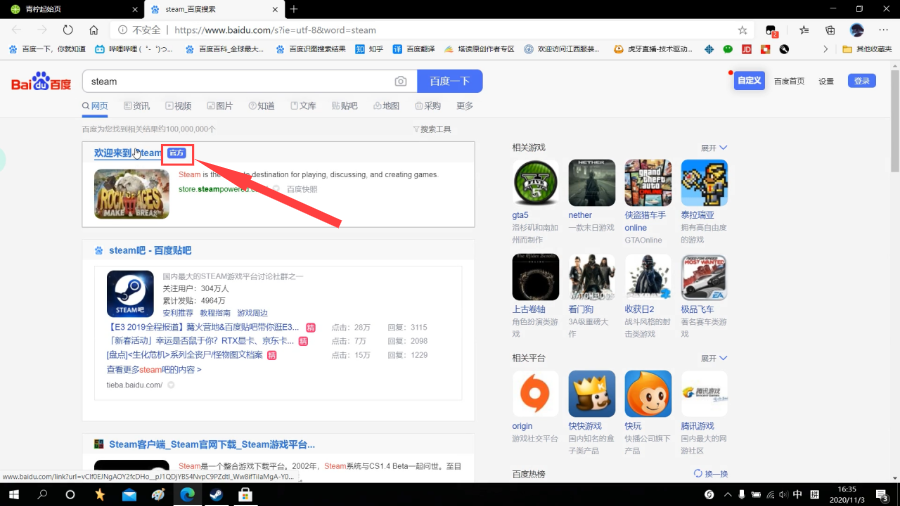The image size is (900, 506).
Task: Open Microsoft Store on the taskbar
Action: click(245, 495)
